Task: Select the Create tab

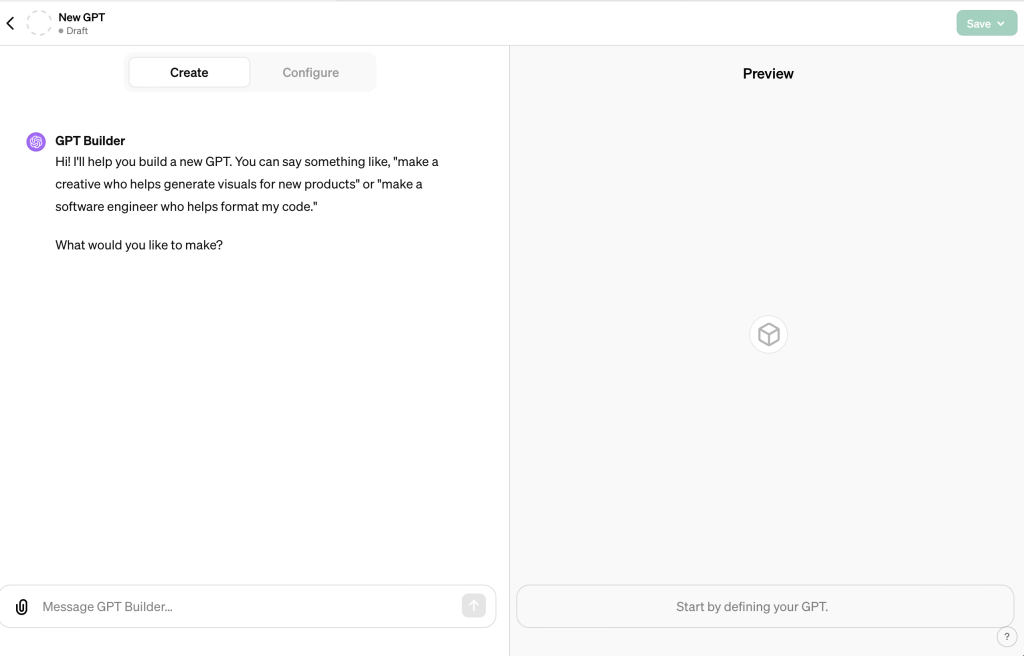Action: click(189, 73)
